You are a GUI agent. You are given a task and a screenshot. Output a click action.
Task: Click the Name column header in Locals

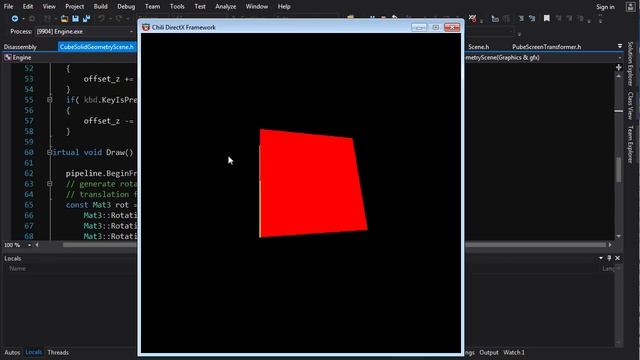tap(18, 269)
